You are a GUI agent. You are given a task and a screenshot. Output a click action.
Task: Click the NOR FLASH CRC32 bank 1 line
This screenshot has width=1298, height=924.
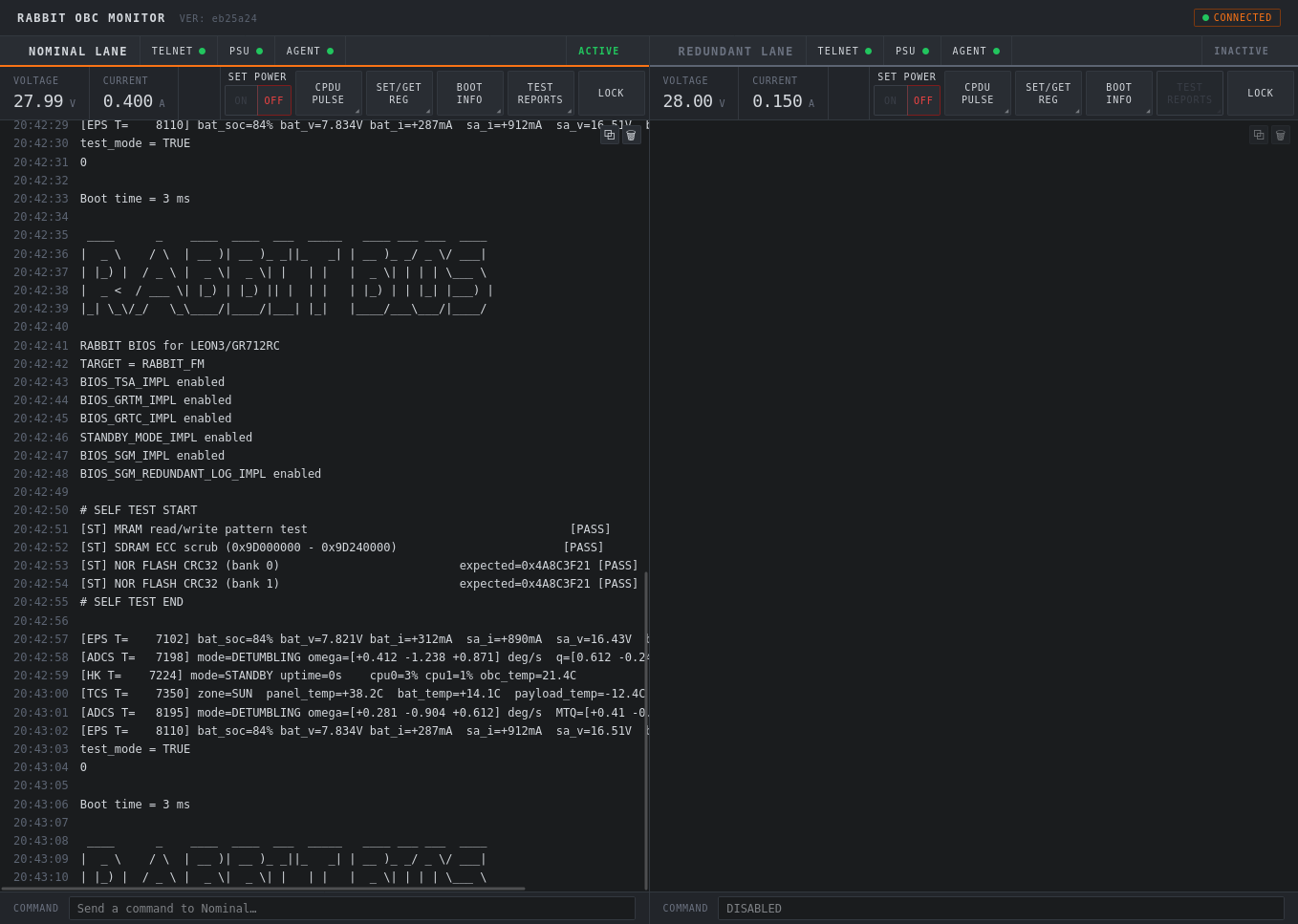tap(359, 584)
